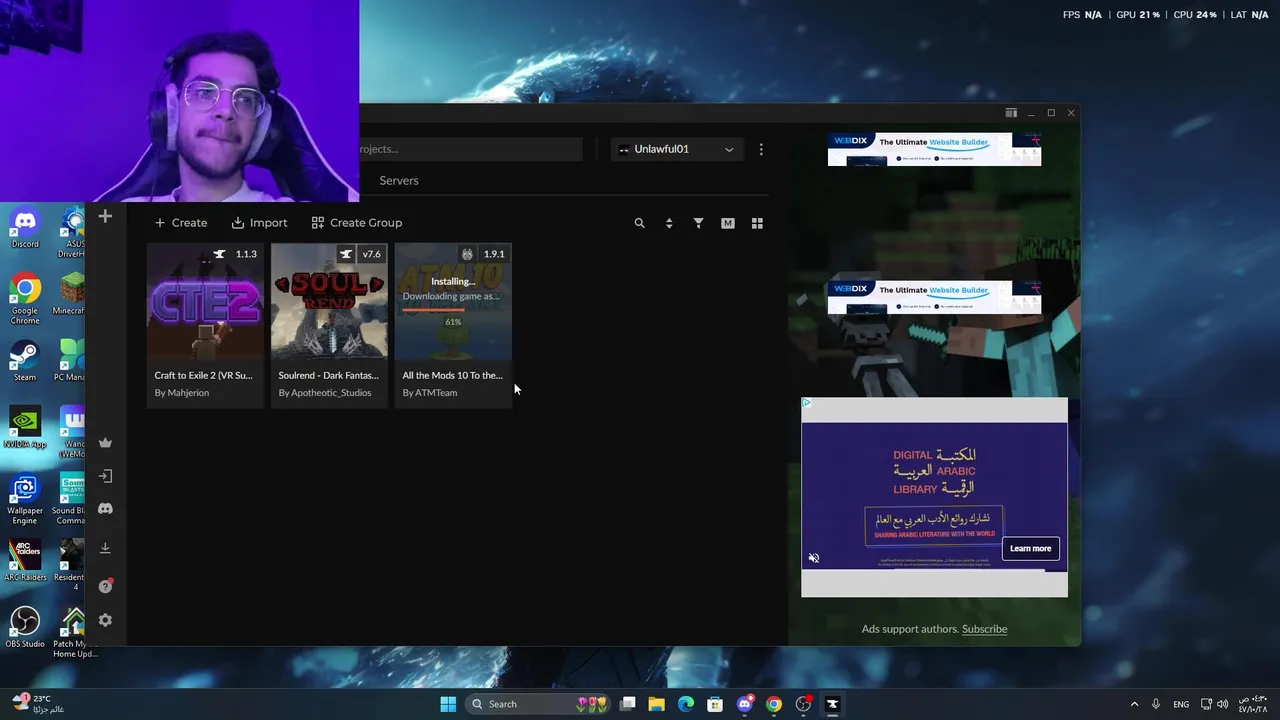
Task: Expand the Unlawful01 account dropdown
Action: (676, 149)
